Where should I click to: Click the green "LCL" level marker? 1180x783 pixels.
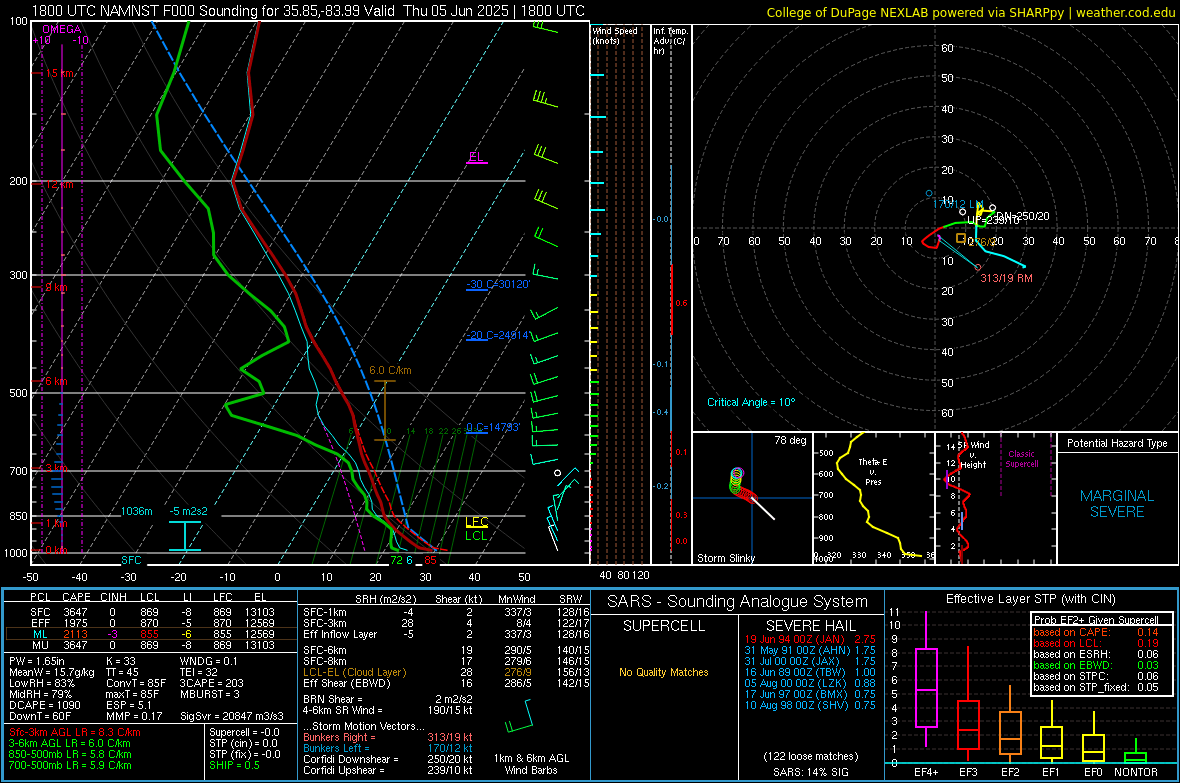[476, 535]
